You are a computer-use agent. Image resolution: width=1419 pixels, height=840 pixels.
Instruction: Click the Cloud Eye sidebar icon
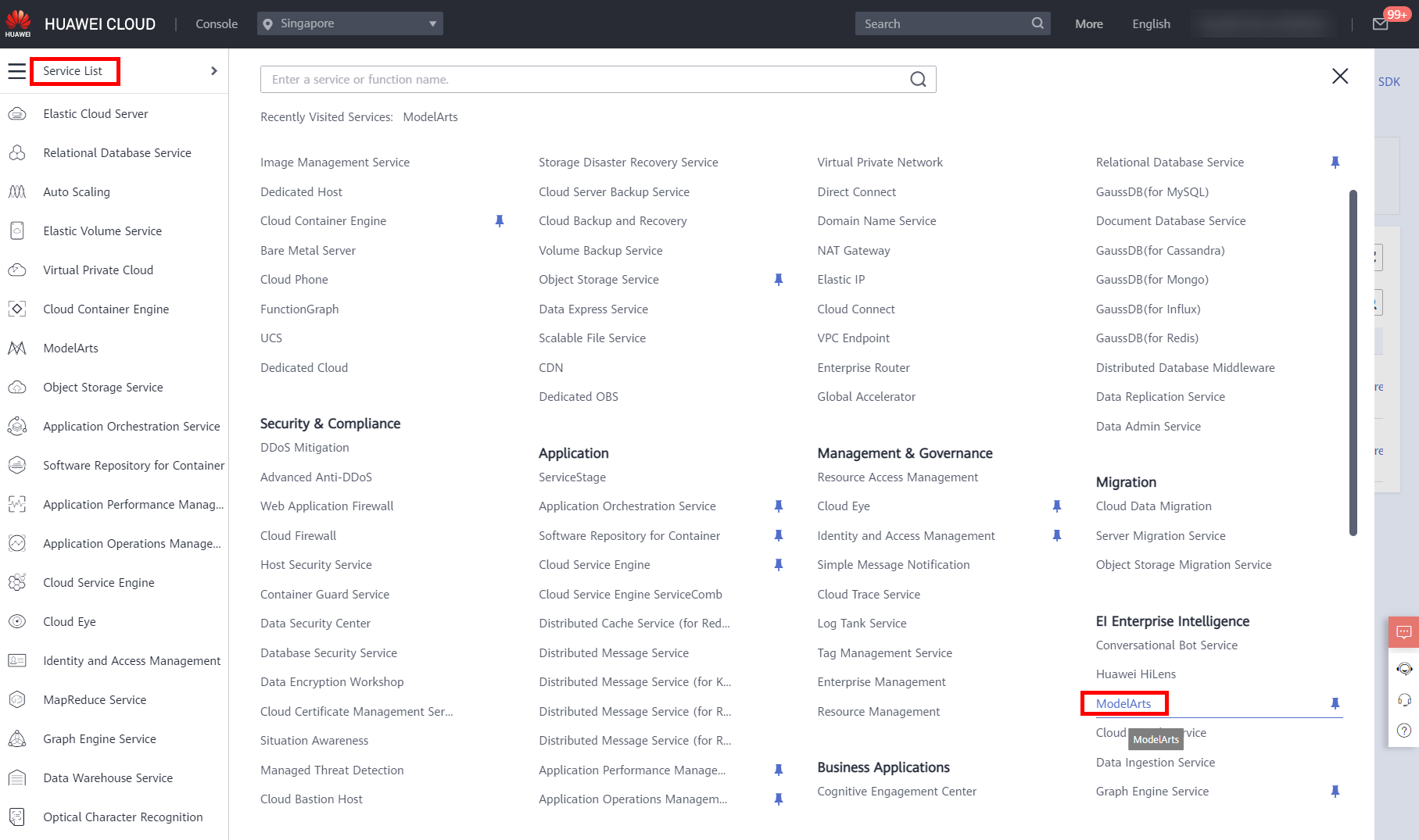(x=17, y=622)
